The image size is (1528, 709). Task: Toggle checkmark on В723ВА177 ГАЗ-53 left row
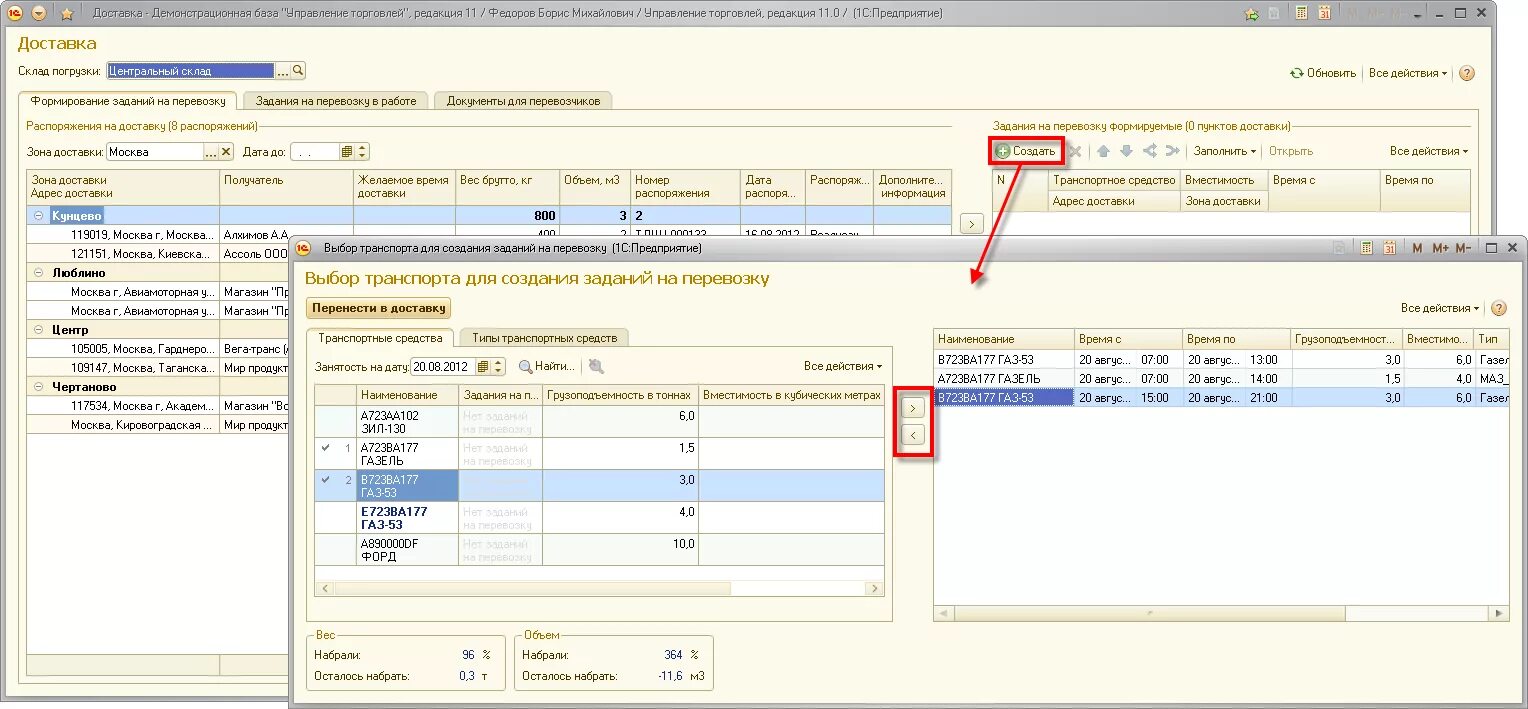click(x=326, y=479)
